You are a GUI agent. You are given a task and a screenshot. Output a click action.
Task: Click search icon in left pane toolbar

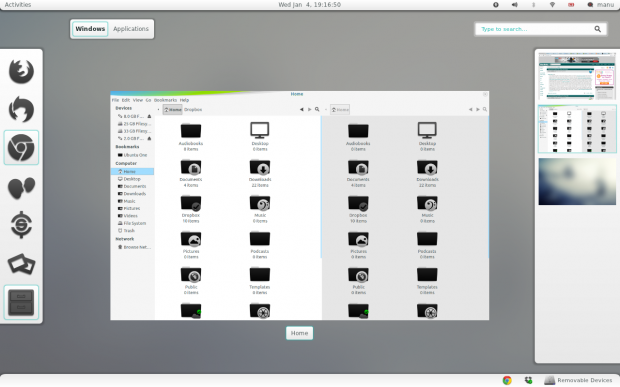point(317,109)
